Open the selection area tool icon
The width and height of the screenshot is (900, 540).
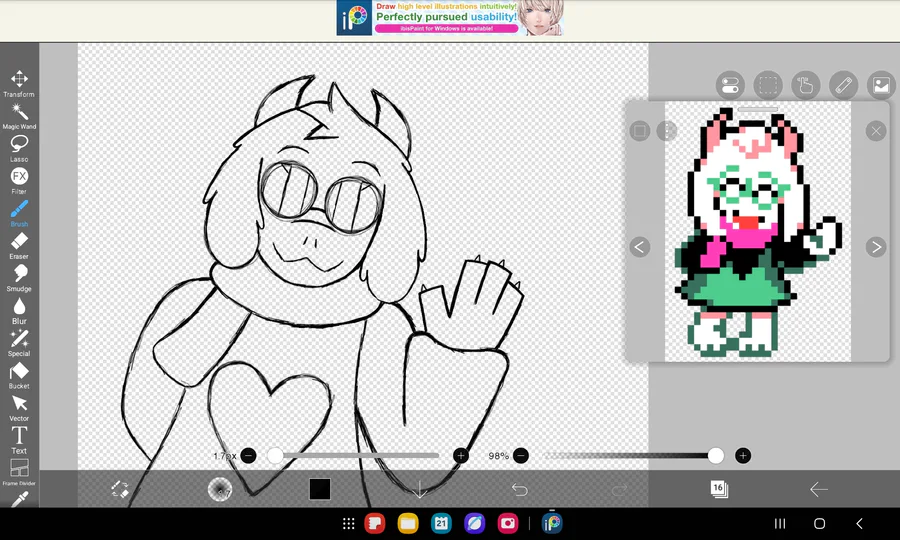click(768, 86)
